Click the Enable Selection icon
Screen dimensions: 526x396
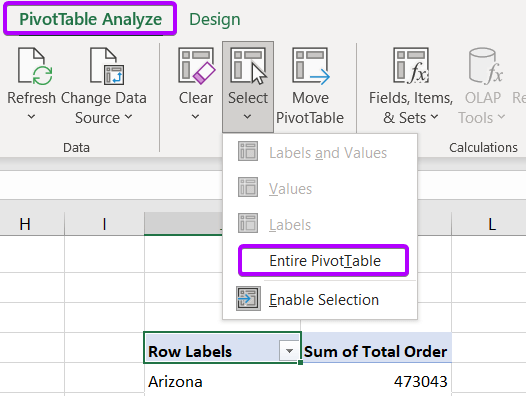248,299
